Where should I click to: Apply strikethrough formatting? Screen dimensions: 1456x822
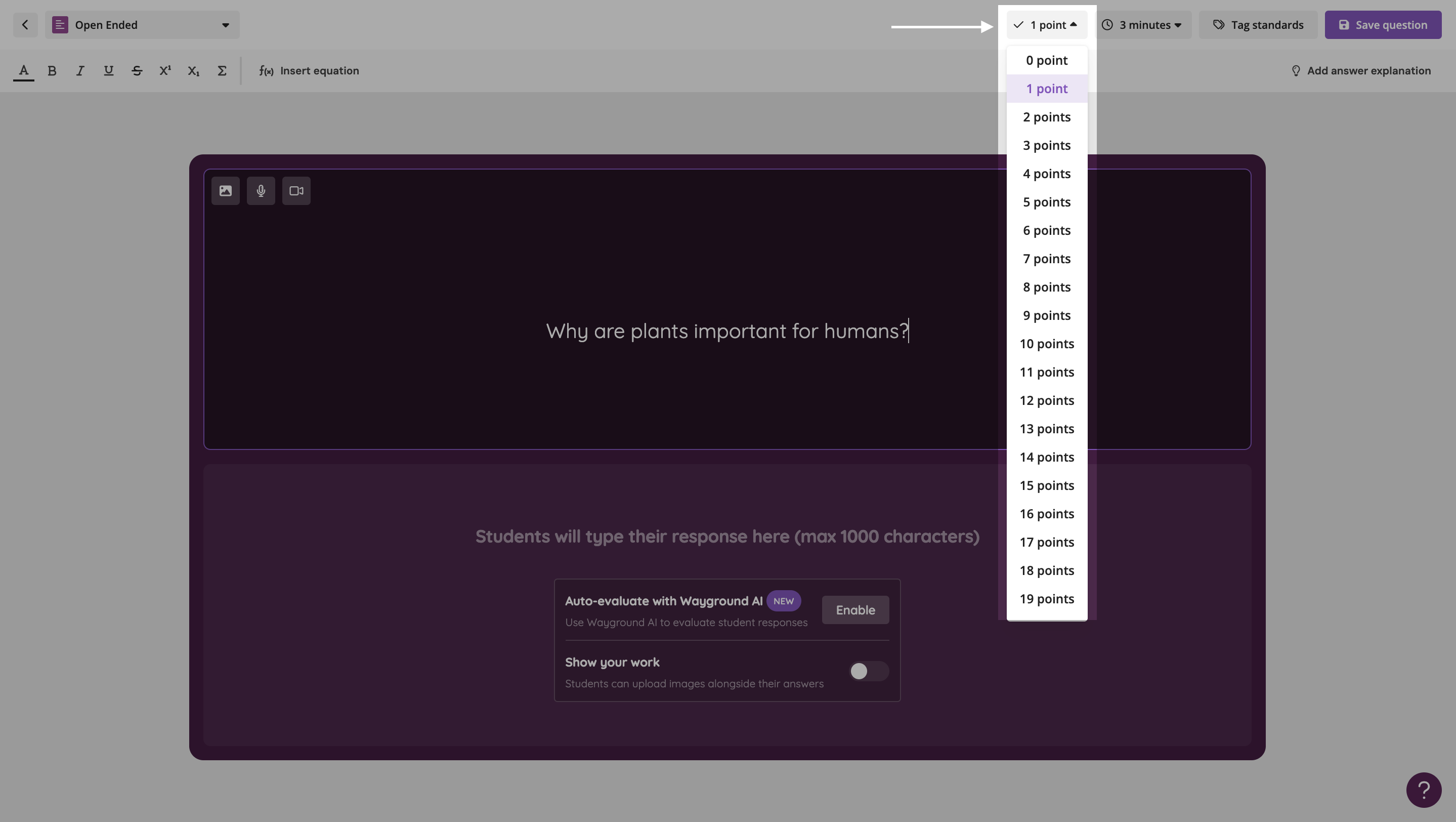[137, 71]
